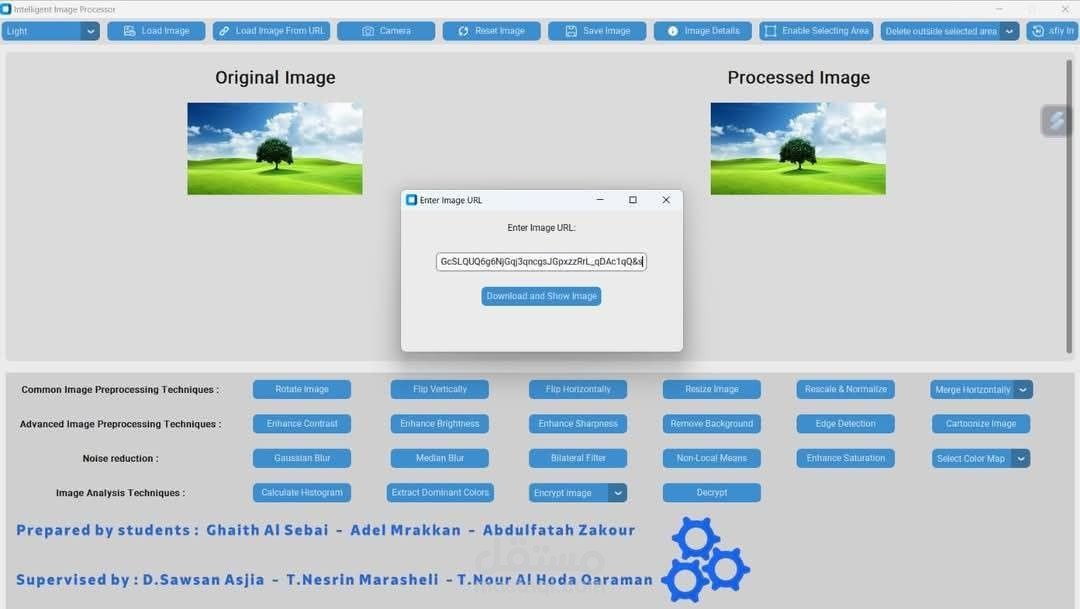This screenshot has height=609, width=1080.
Task: Click Enhance Saturation
Action: click(x=845, y=458)
